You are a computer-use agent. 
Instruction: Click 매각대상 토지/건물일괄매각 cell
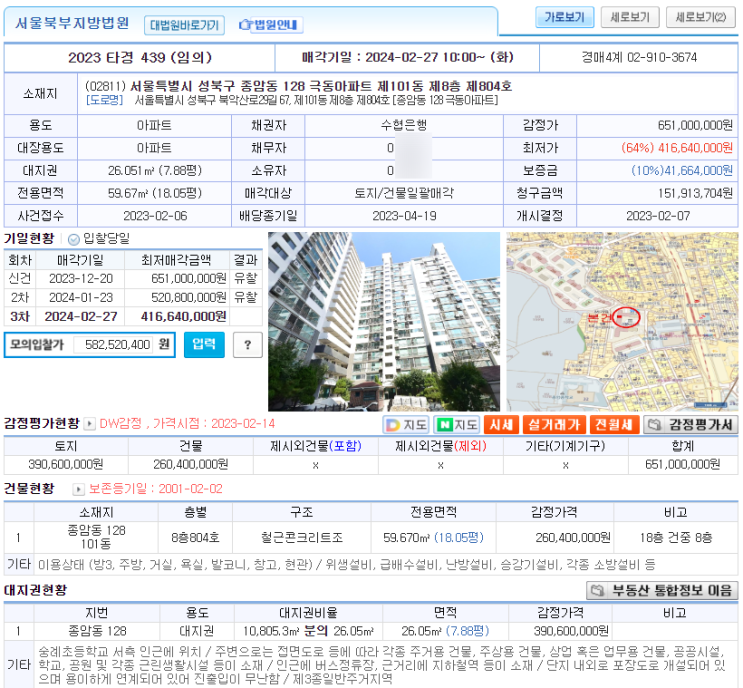(404, 193)
